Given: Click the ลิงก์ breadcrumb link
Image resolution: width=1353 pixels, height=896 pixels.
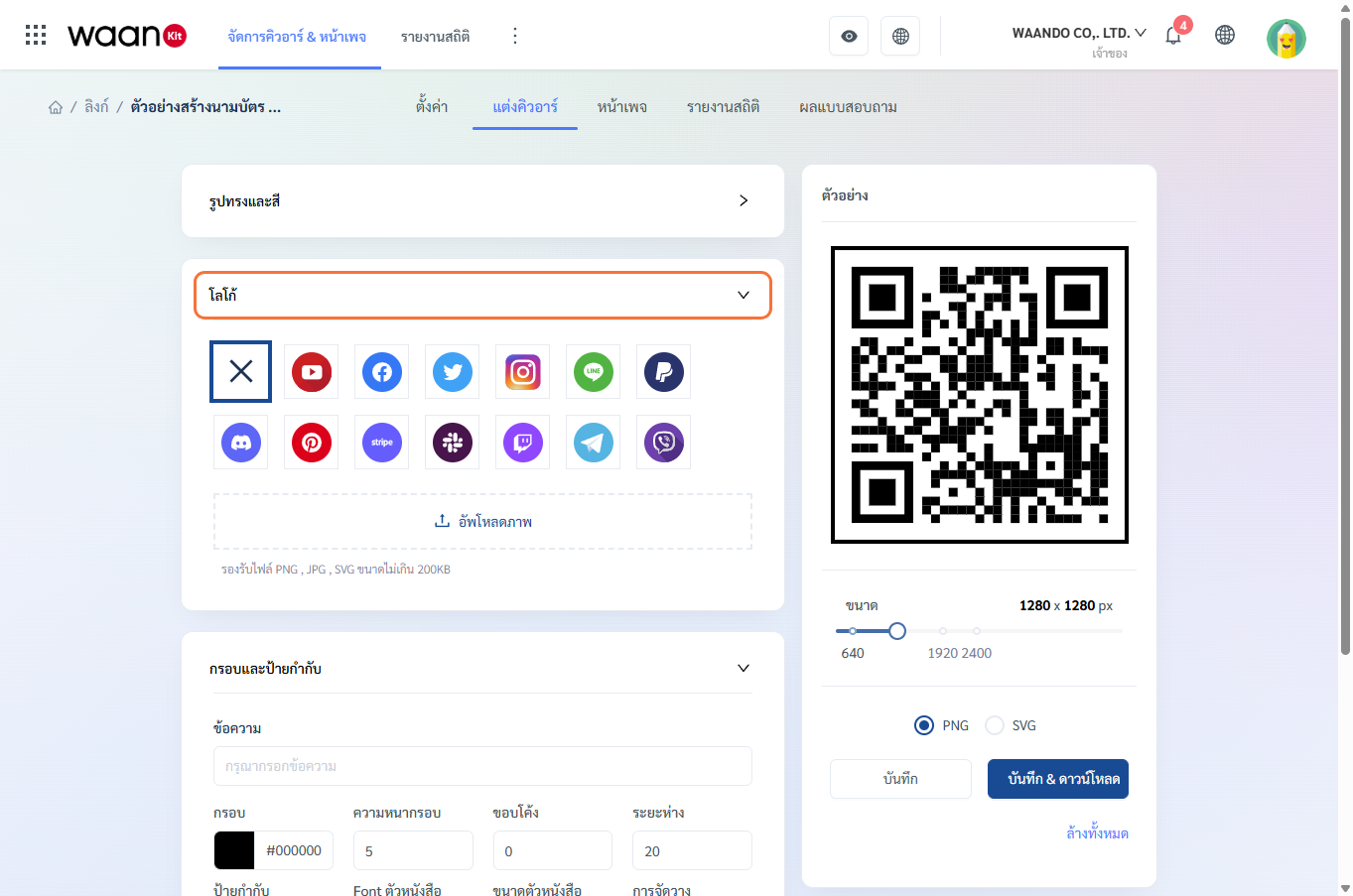Looking at the screenshot, I should tap(96, 106).
